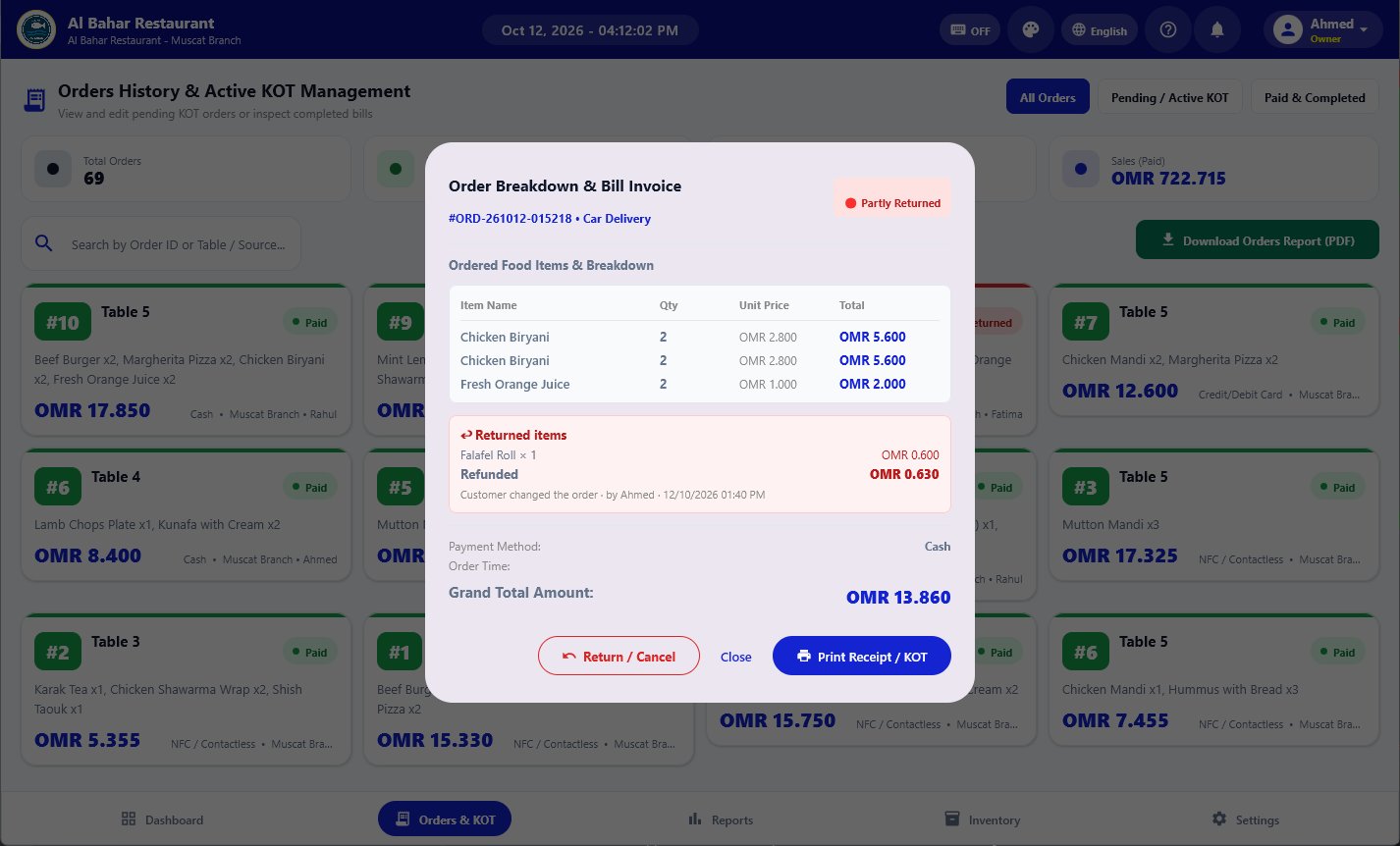Click Download Orders Report (PDF) button
The width and height of the screenshot is (1400, 846).
point(1258,240)
